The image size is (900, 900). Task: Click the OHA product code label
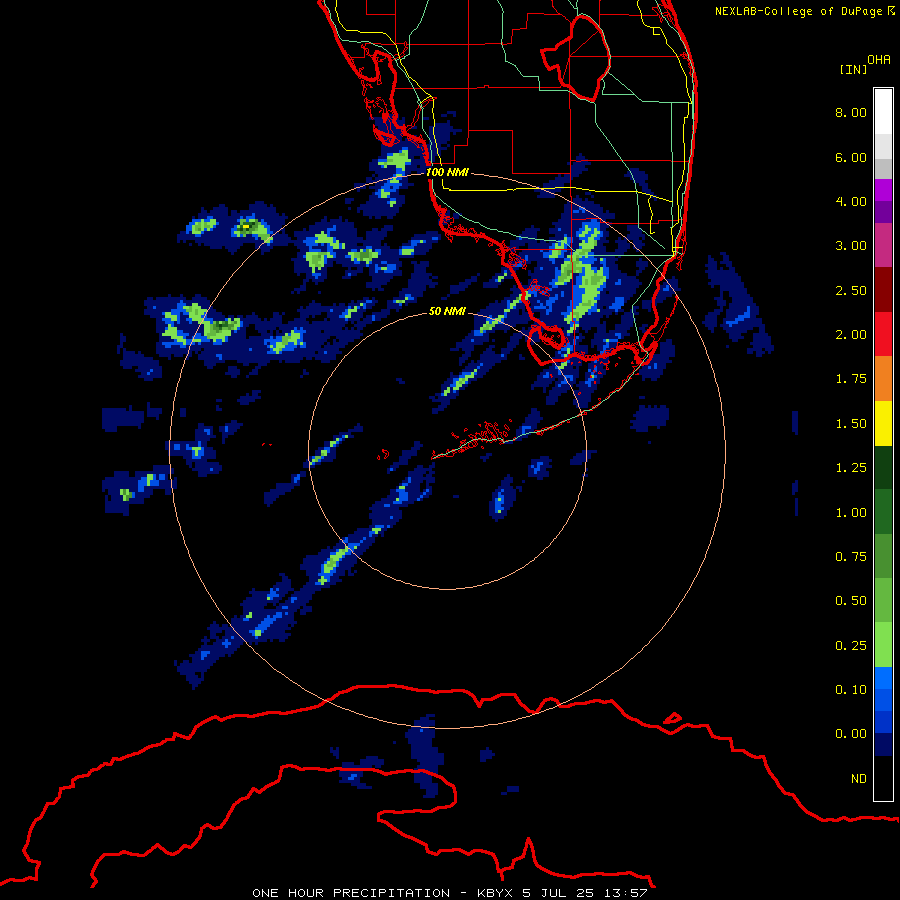point(879,60)
